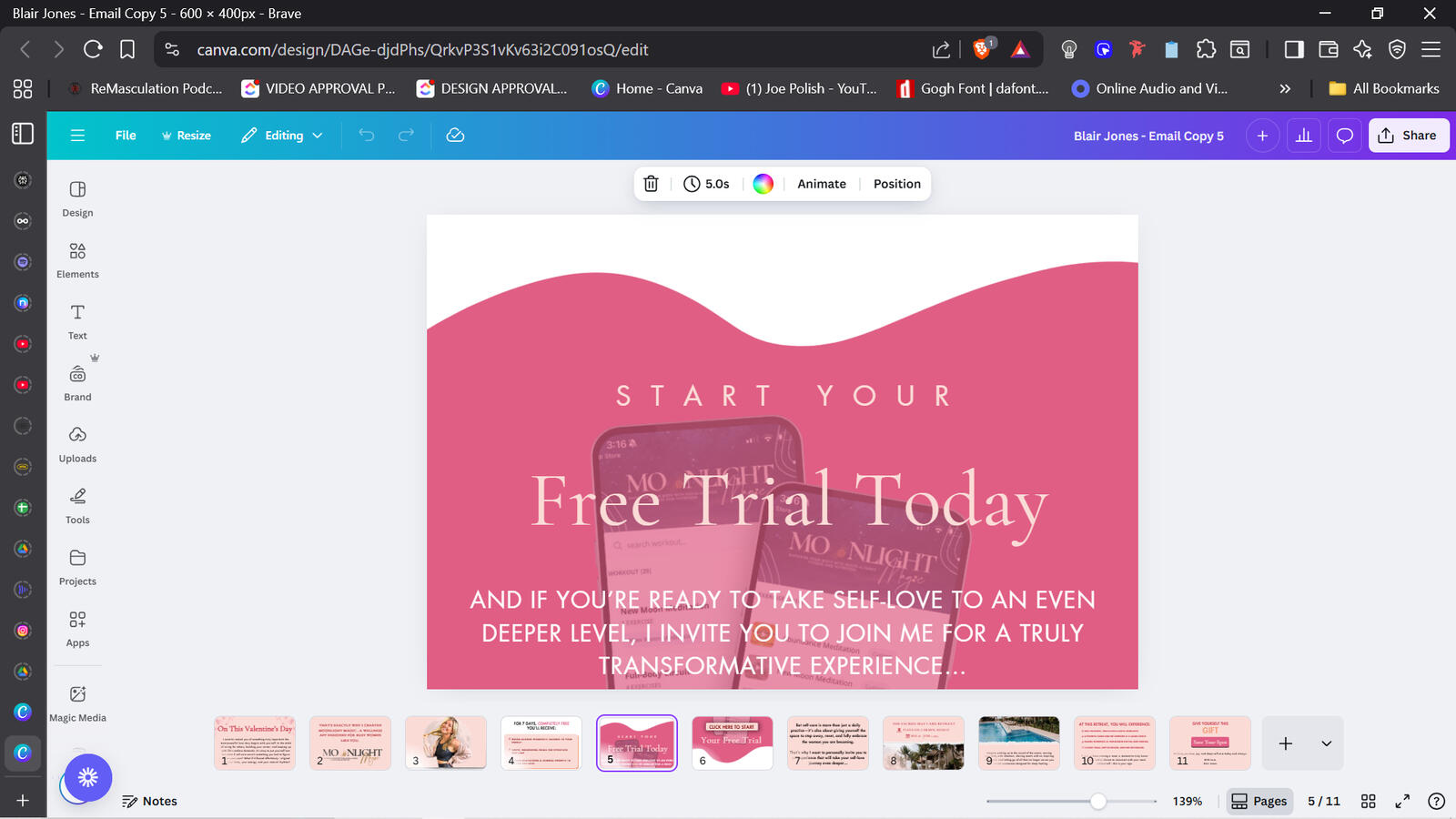Open the Uploads panel
Viewport: 1456px width, 819px height.
[x=77, y=444]
